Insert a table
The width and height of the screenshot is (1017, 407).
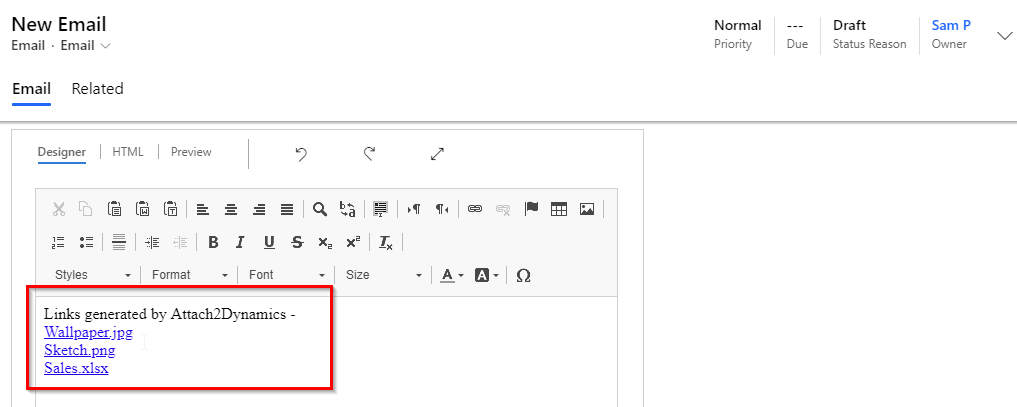(559, 209)
